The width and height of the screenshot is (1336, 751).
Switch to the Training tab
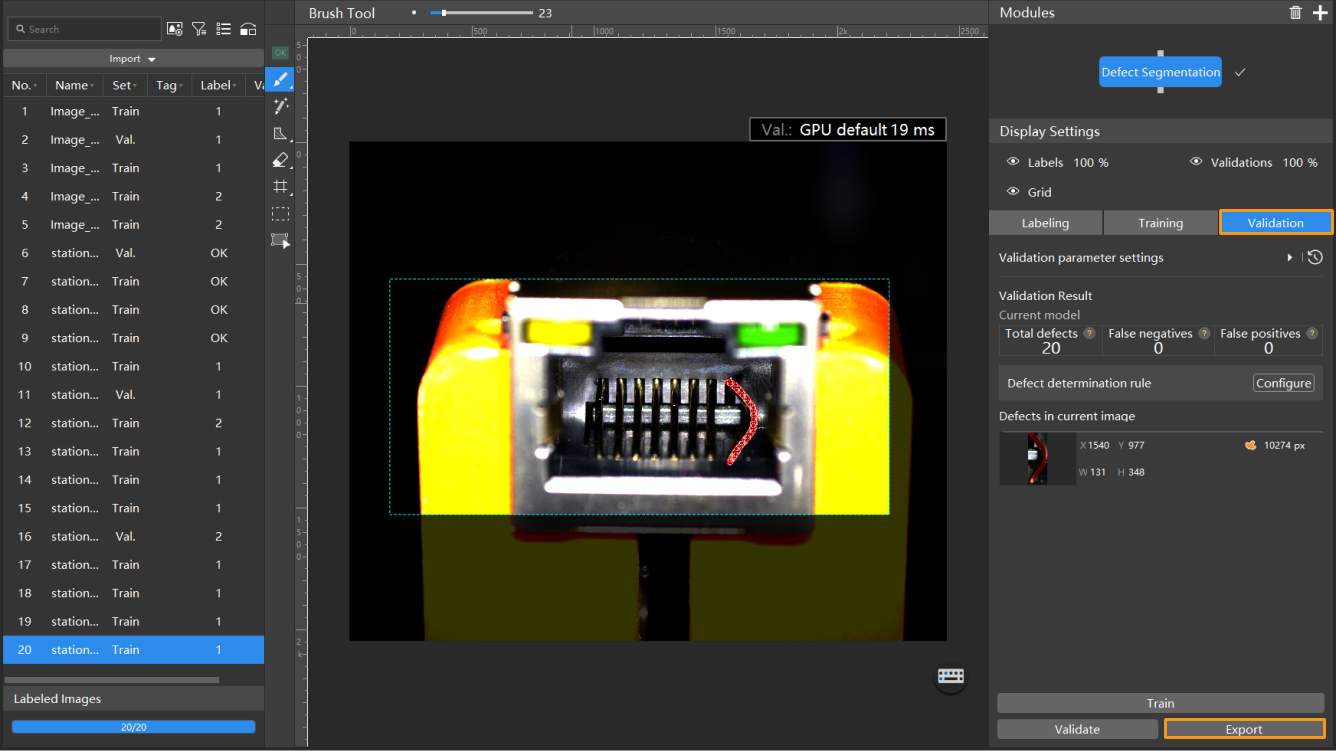1160,223
